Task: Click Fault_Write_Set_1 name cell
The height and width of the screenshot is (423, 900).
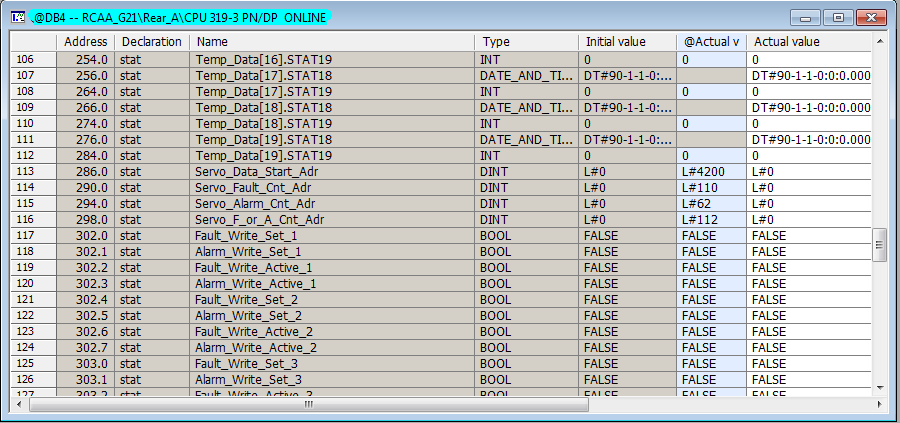Action: (x=332, y=236)
